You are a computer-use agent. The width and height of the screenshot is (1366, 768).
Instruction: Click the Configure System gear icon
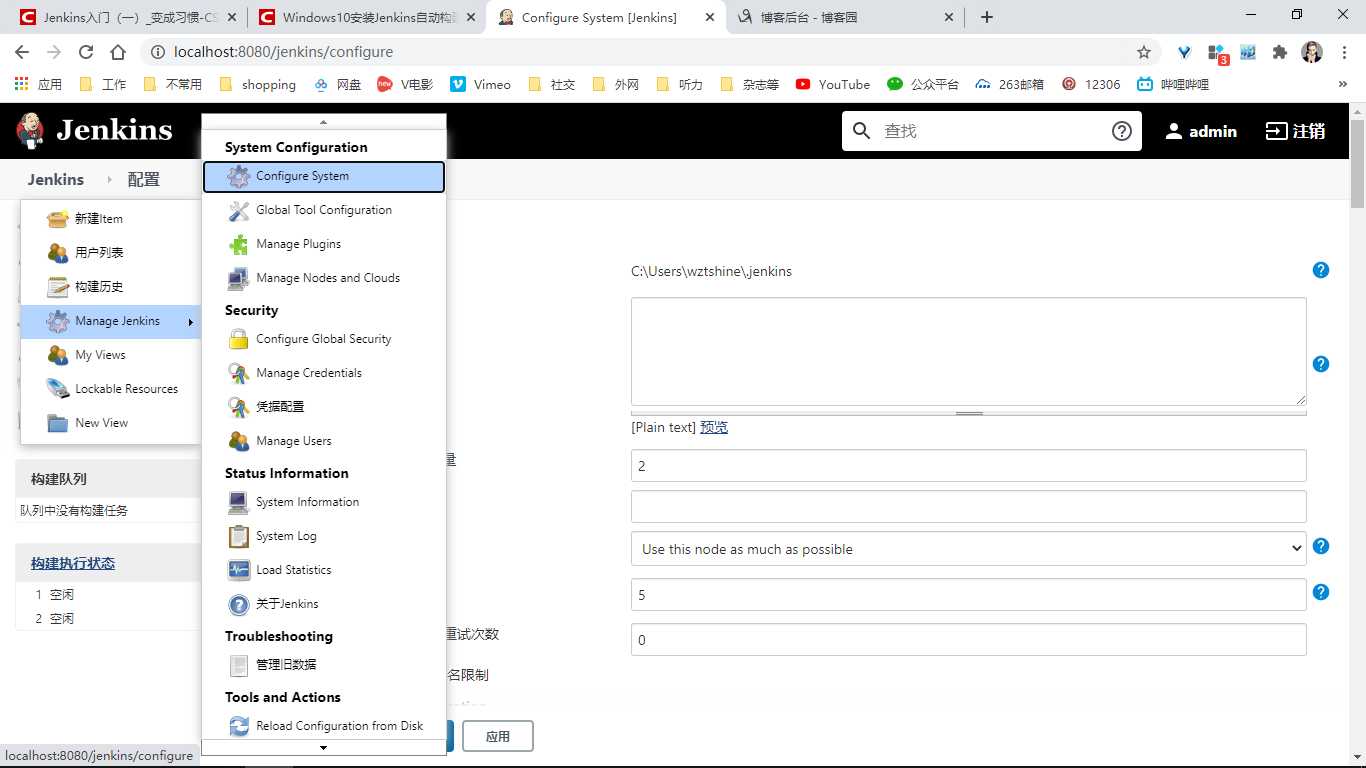(x=238, y=177)
